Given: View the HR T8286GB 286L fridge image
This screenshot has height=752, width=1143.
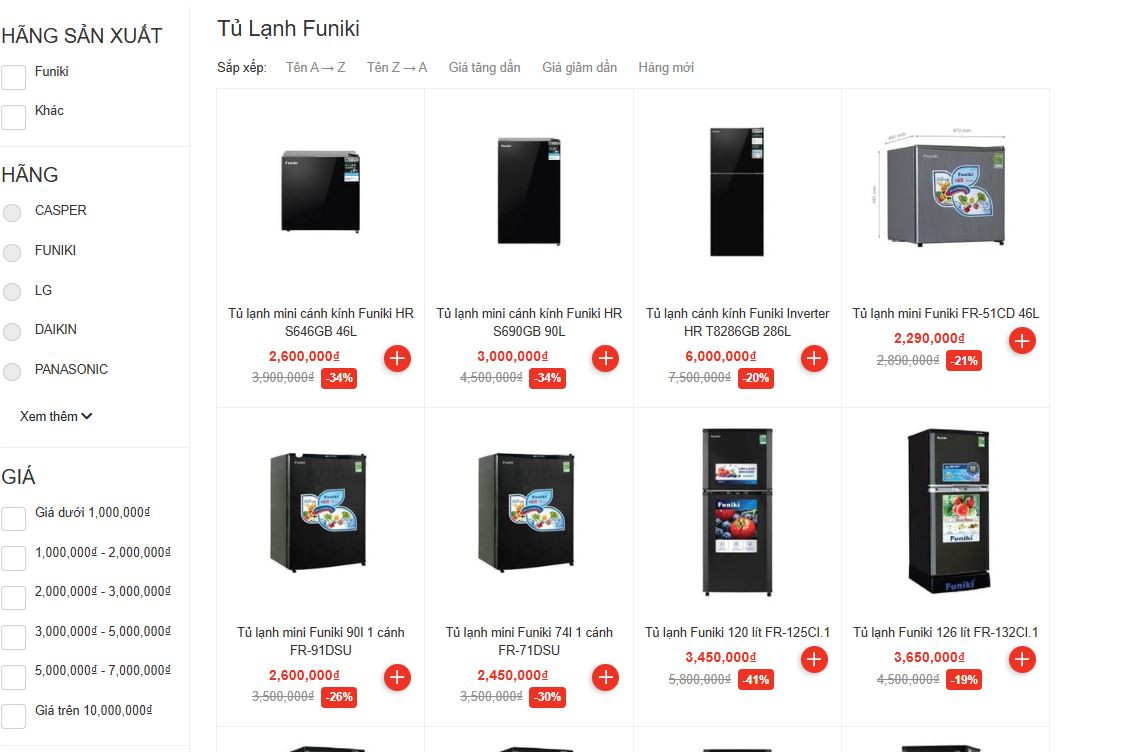Looking at the screenshot, I should pos(737,192).
